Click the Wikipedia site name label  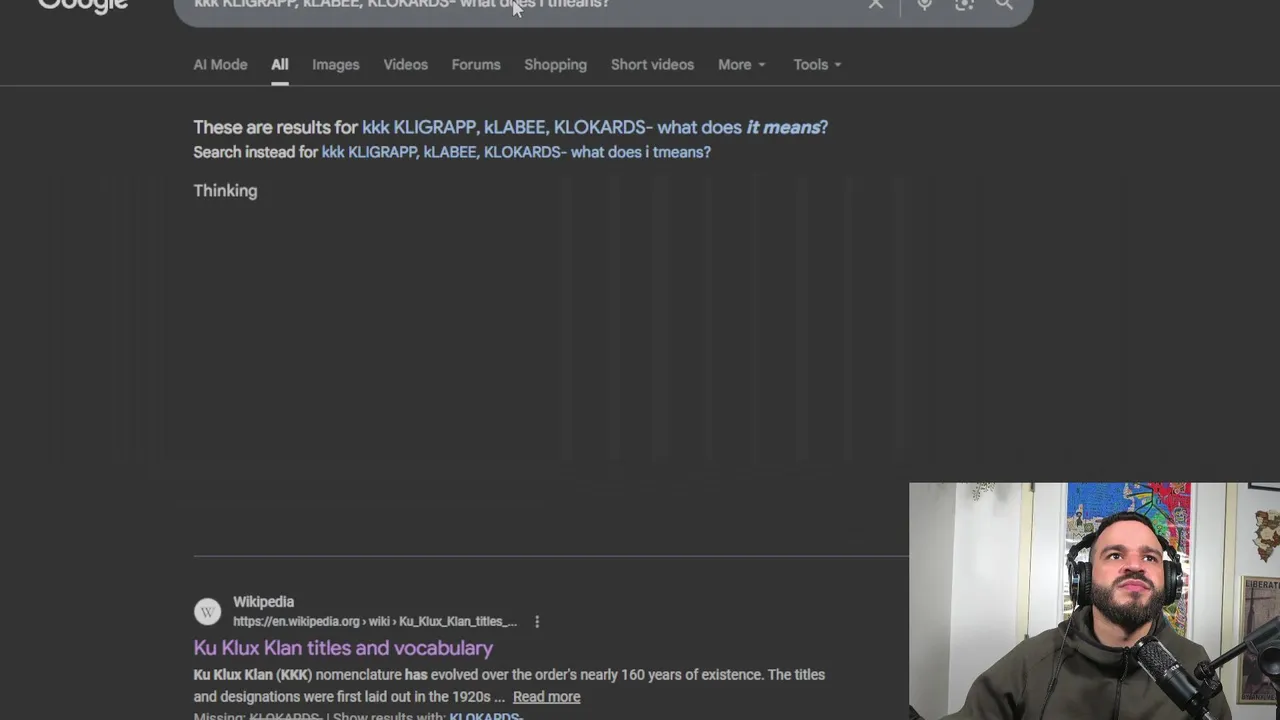[263, 602]
